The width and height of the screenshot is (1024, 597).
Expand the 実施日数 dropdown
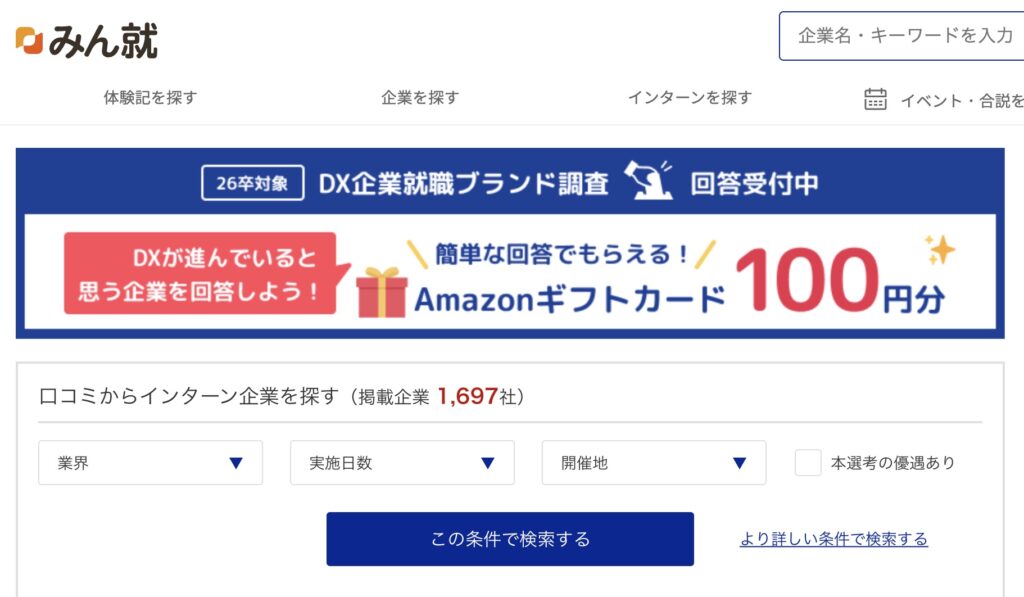click(x=402, y=463)
